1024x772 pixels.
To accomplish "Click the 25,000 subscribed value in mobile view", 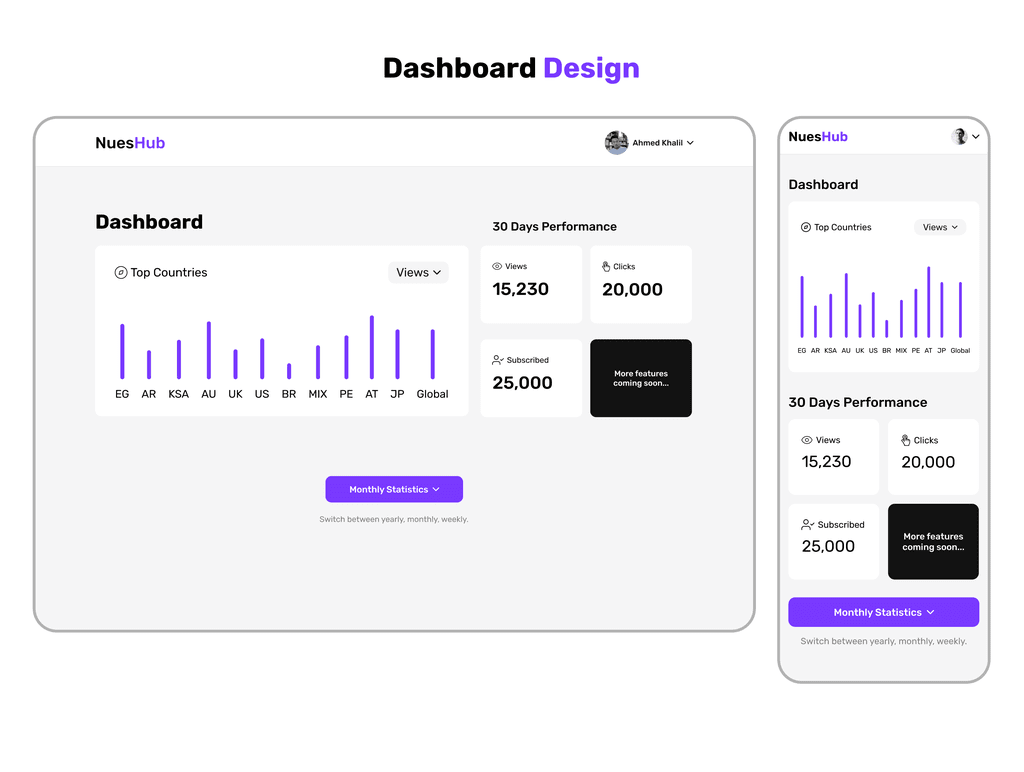I will (828, 546).
